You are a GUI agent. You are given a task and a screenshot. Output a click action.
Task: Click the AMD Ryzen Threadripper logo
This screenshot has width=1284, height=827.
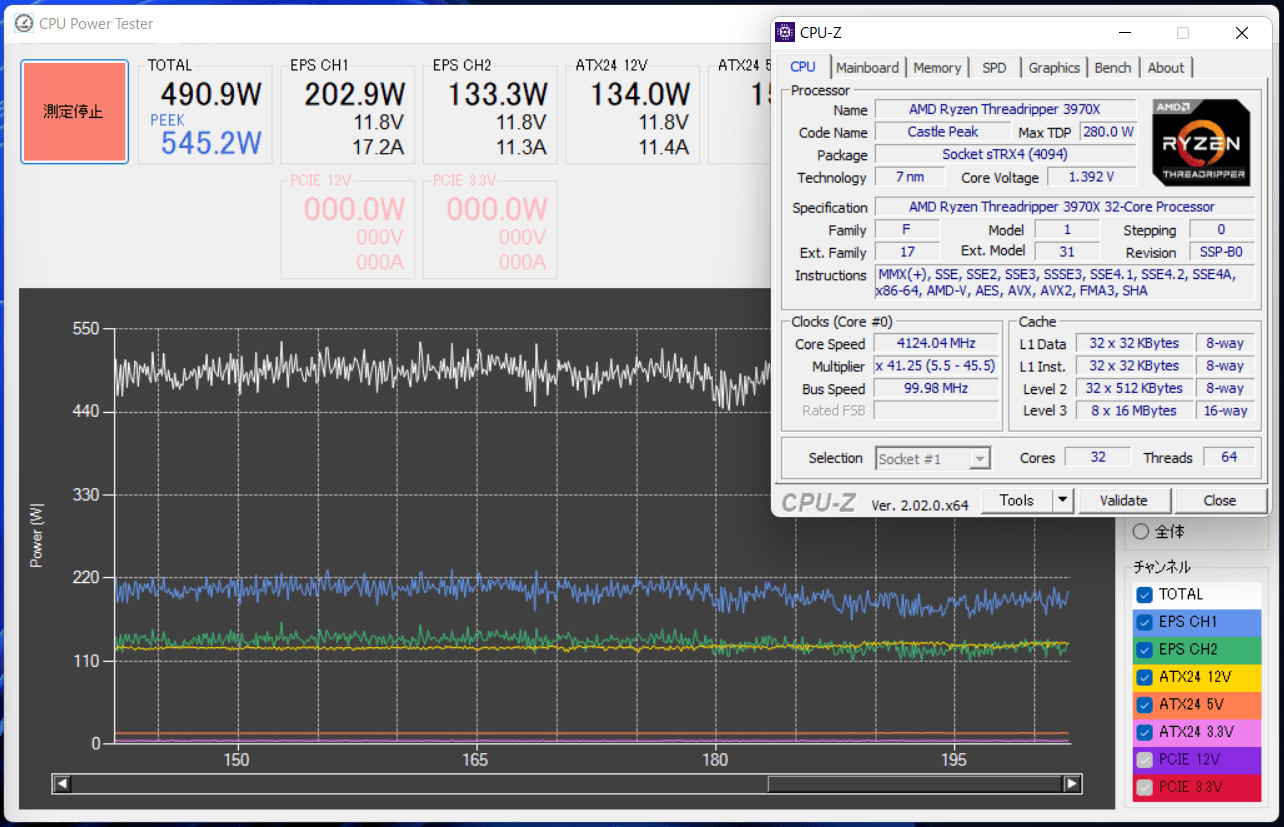[x=1200, y=142]
